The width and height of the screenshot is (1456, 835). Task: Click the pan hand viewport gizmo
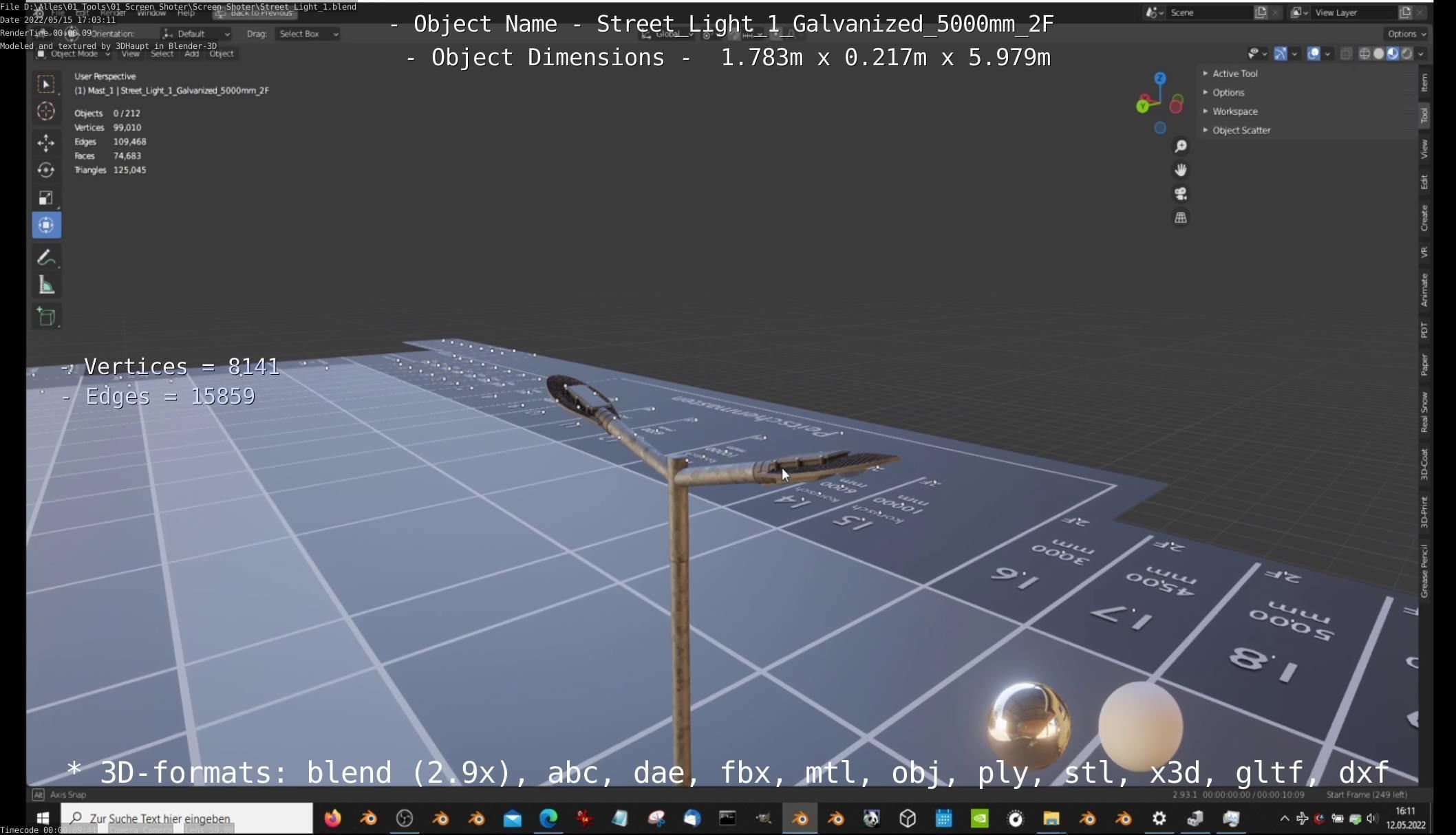pos(1181,170)
